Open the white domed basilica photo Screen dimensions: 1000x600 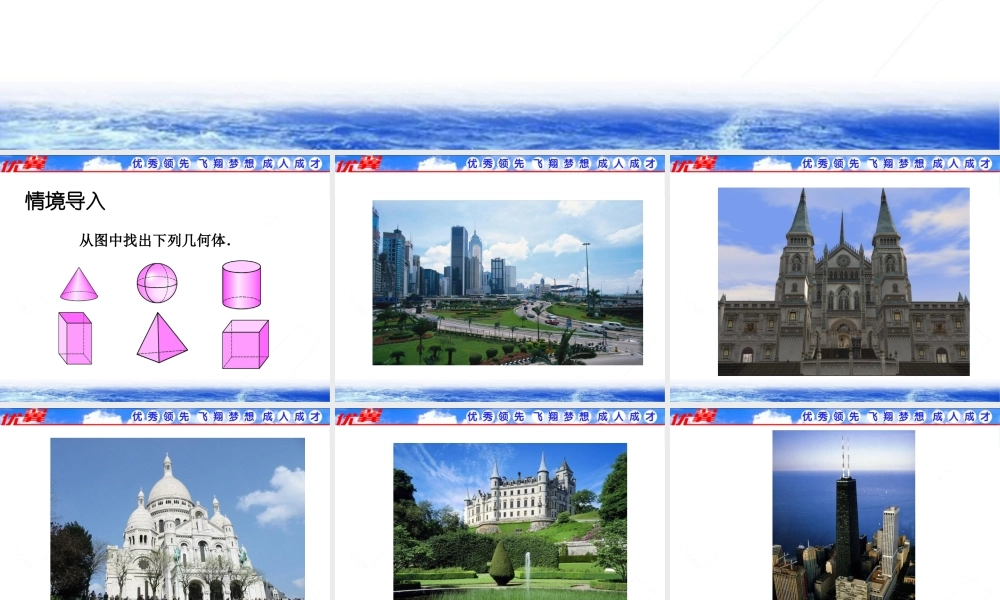click(177, 518)
